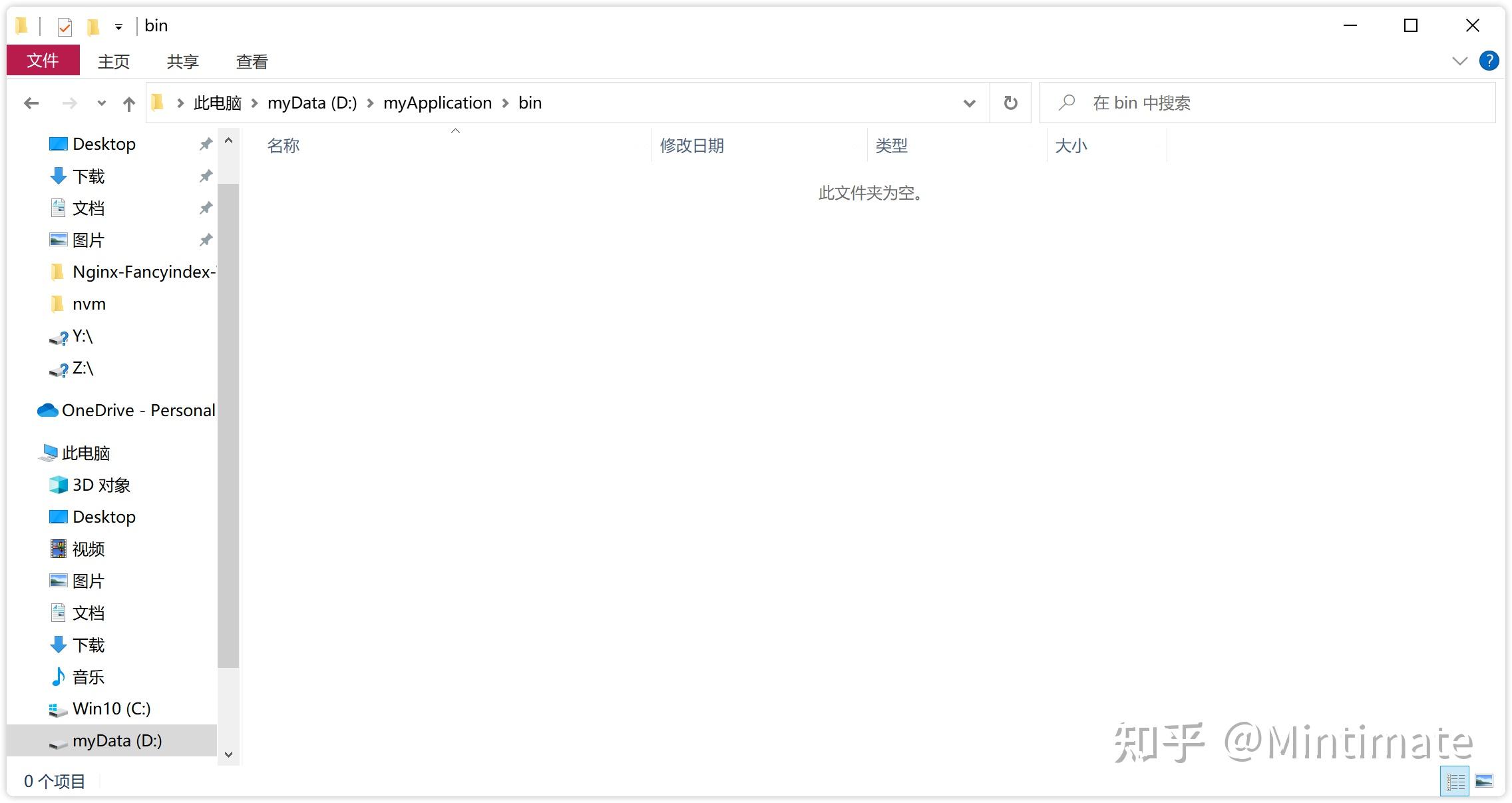This screenshot has width=1512, height=803.
Task: Open the 文件 menu tab
Action: click(43, 61)
